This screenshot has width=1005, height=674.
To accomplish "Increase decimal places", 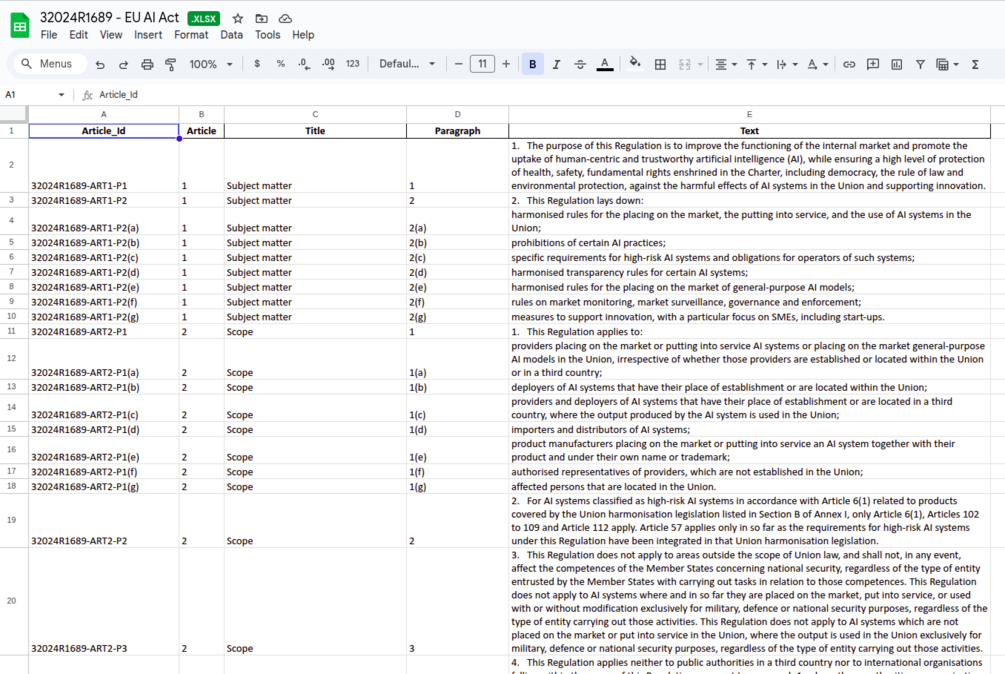I will click(x=328, y=64).
